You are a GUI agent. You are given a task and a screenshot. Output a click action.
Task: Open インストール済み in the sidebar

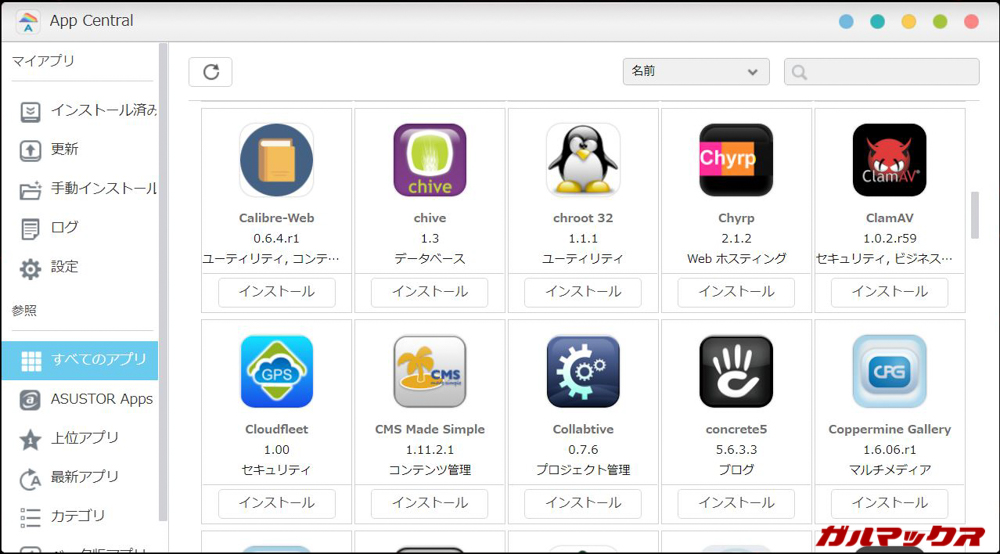coord(90,110)
